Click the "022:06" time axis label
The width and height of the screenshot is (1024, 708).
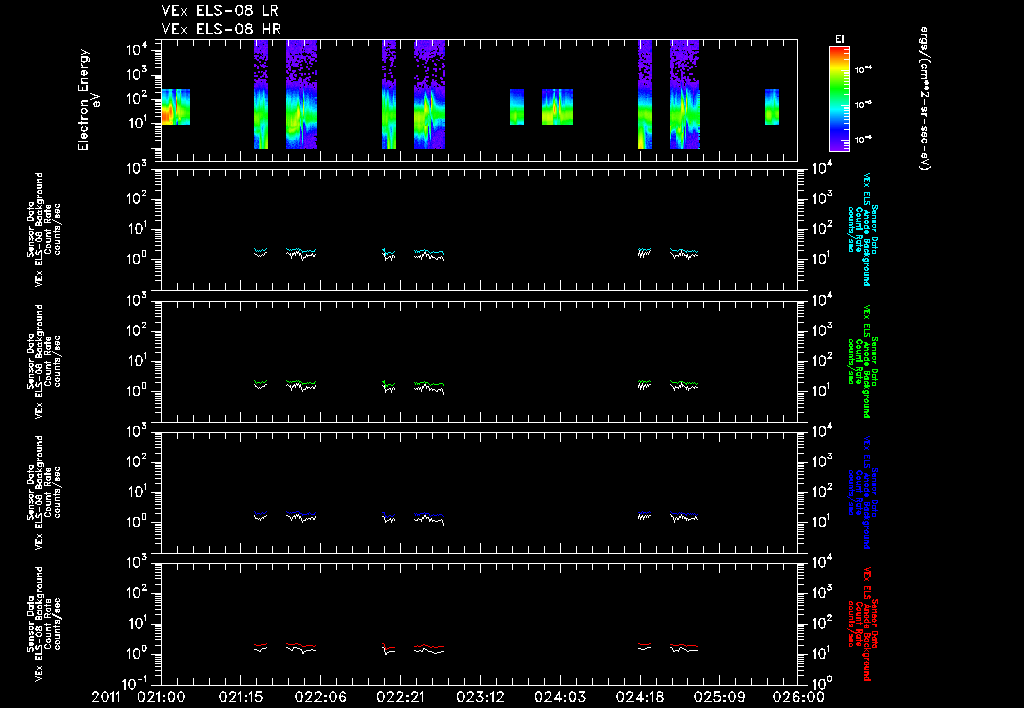[x=321, y=697]
